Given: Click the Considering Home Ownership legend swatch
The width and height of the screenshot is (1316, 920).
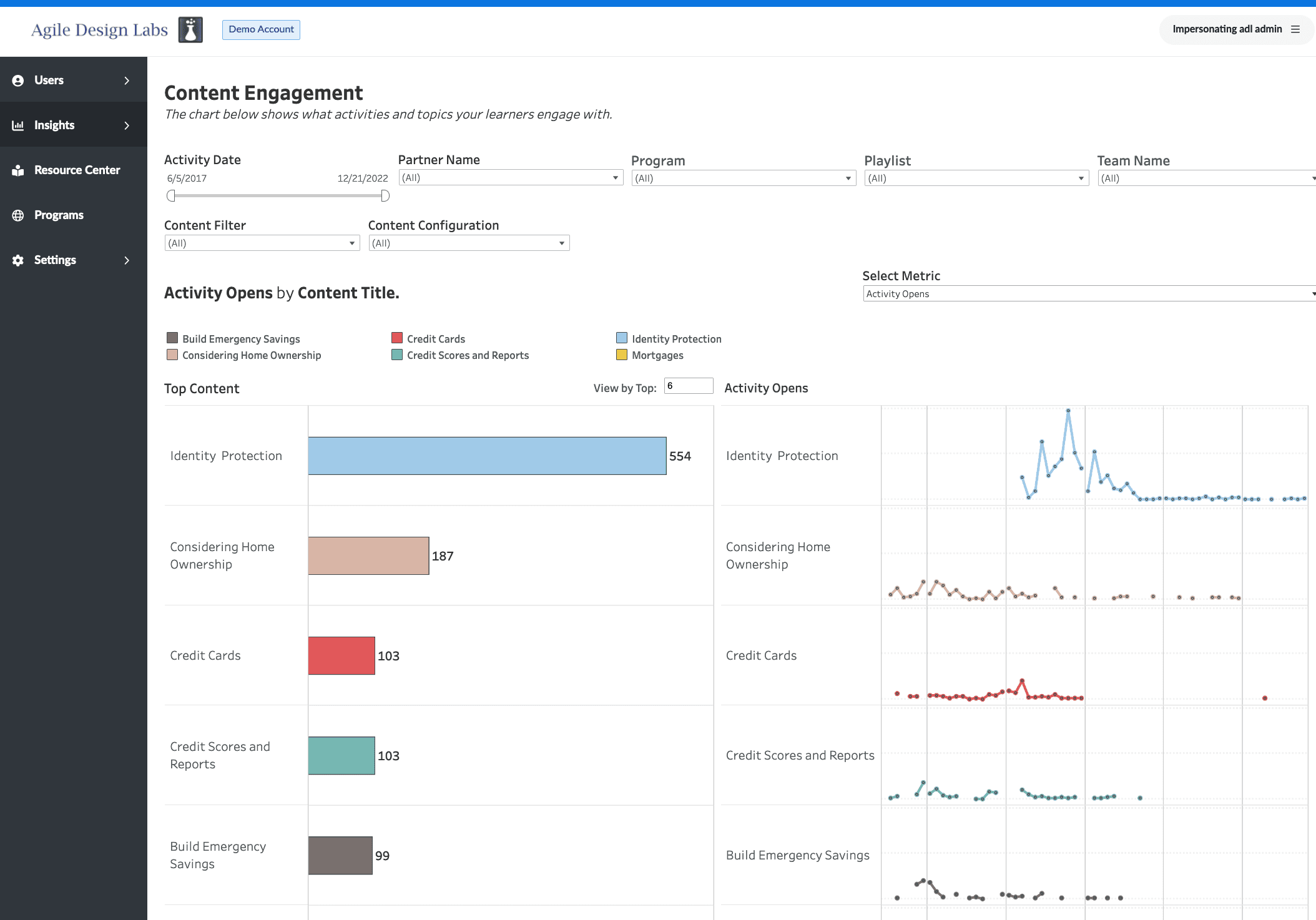Looking at the screenshot, I should (172, 355).
